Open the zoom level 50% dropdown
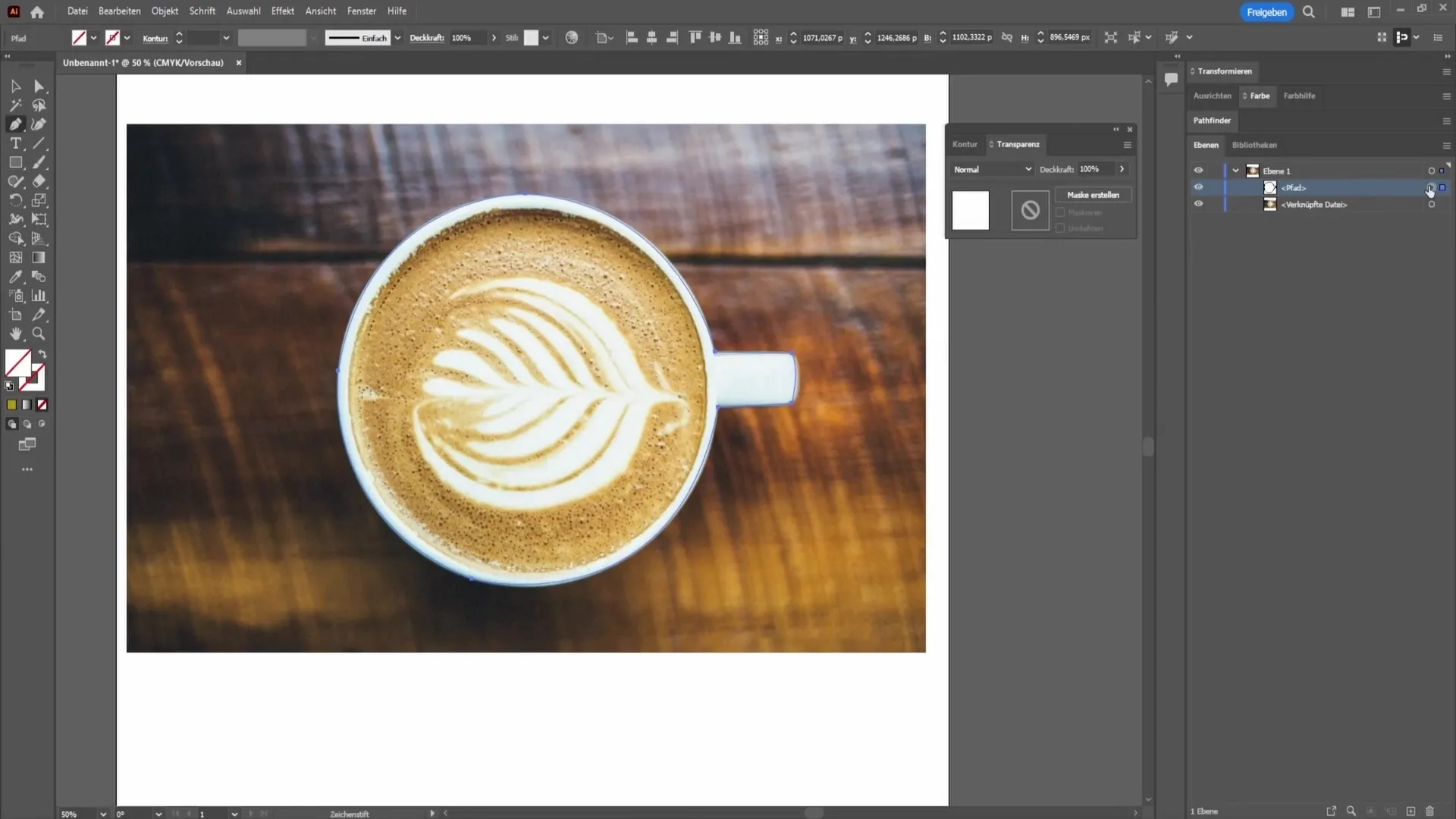 click(x=103, y=814)
